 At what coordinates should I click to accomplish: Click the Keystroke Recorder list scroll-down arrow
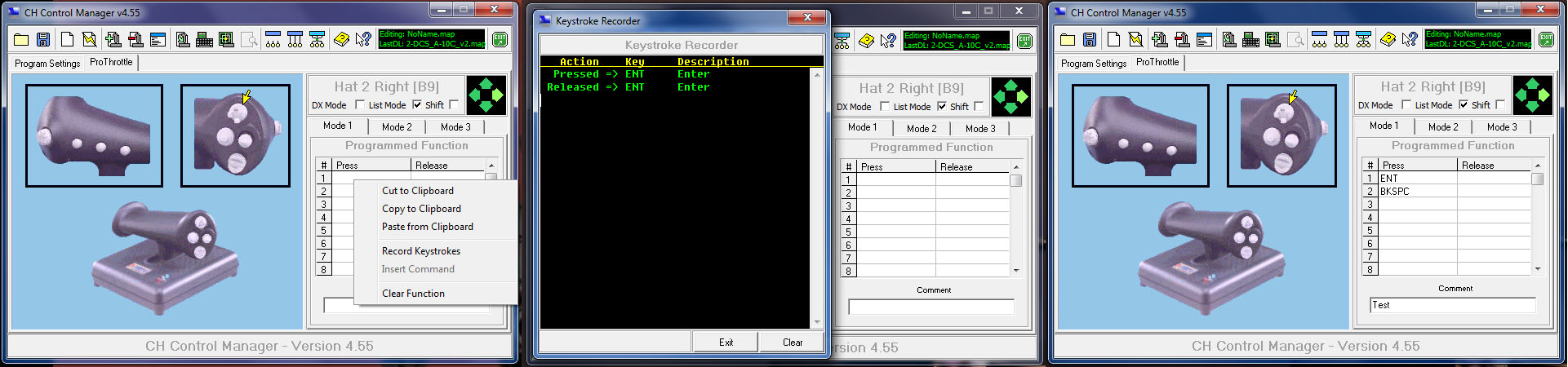(817, 322)
